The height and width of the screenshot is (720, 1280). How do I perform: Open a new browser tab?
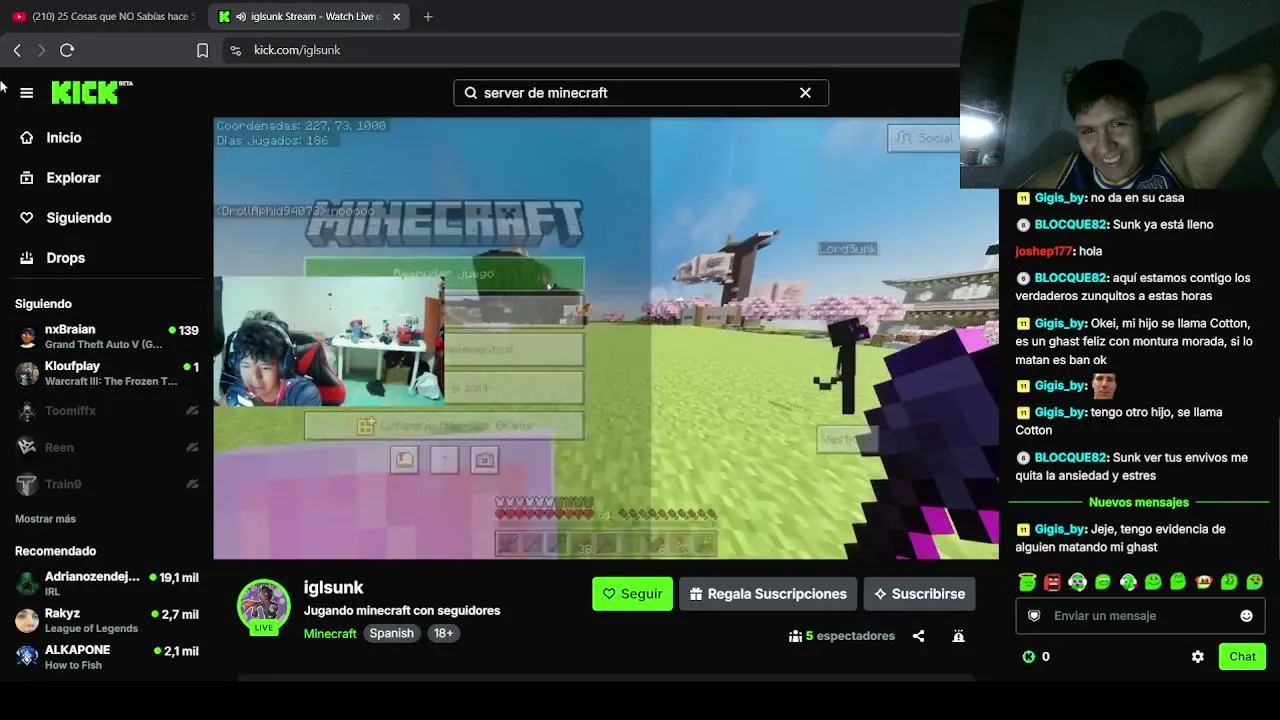pos(428,17)
